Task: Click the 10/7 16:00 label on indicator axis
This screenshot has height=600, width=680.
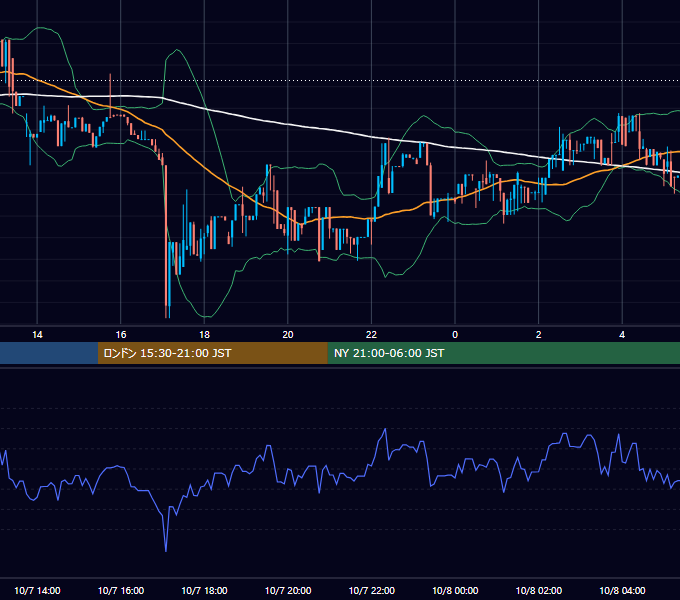Action: click(121, 590)
